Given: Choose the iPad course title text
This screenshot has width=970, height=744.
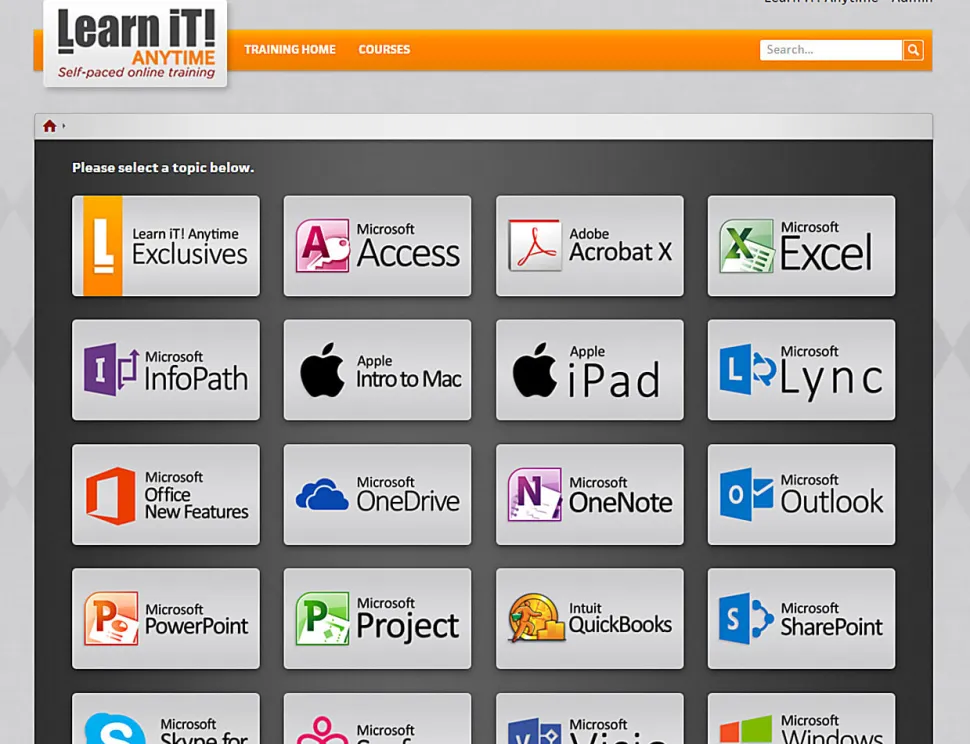Looking at the screenshot, I should [x=615, y=380].
